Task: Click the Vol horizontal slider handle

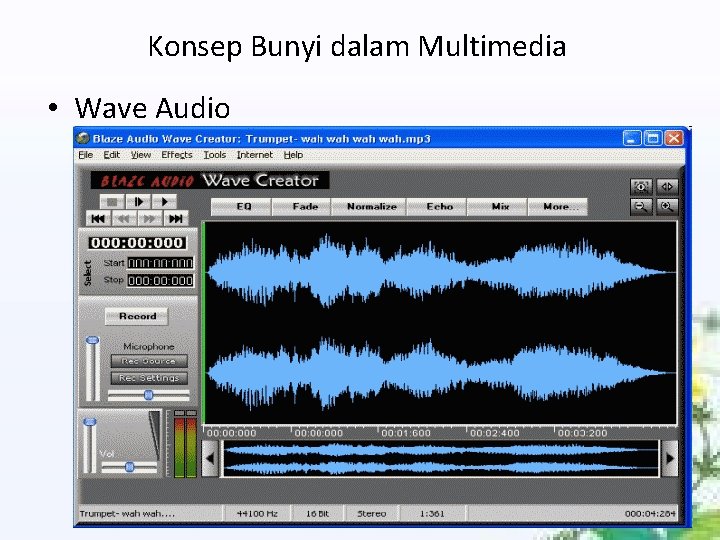Action: pos(129,467)
